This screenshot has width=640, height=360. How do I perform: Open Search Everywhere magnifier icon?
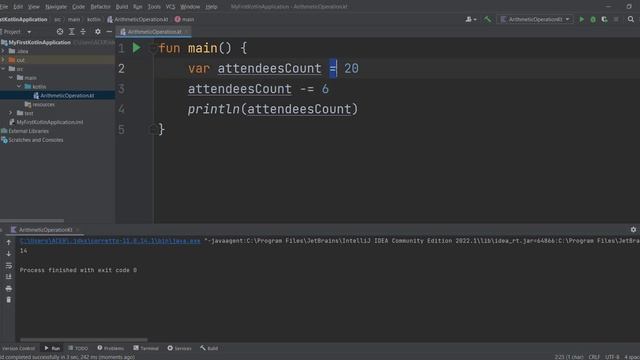(631, 19)
